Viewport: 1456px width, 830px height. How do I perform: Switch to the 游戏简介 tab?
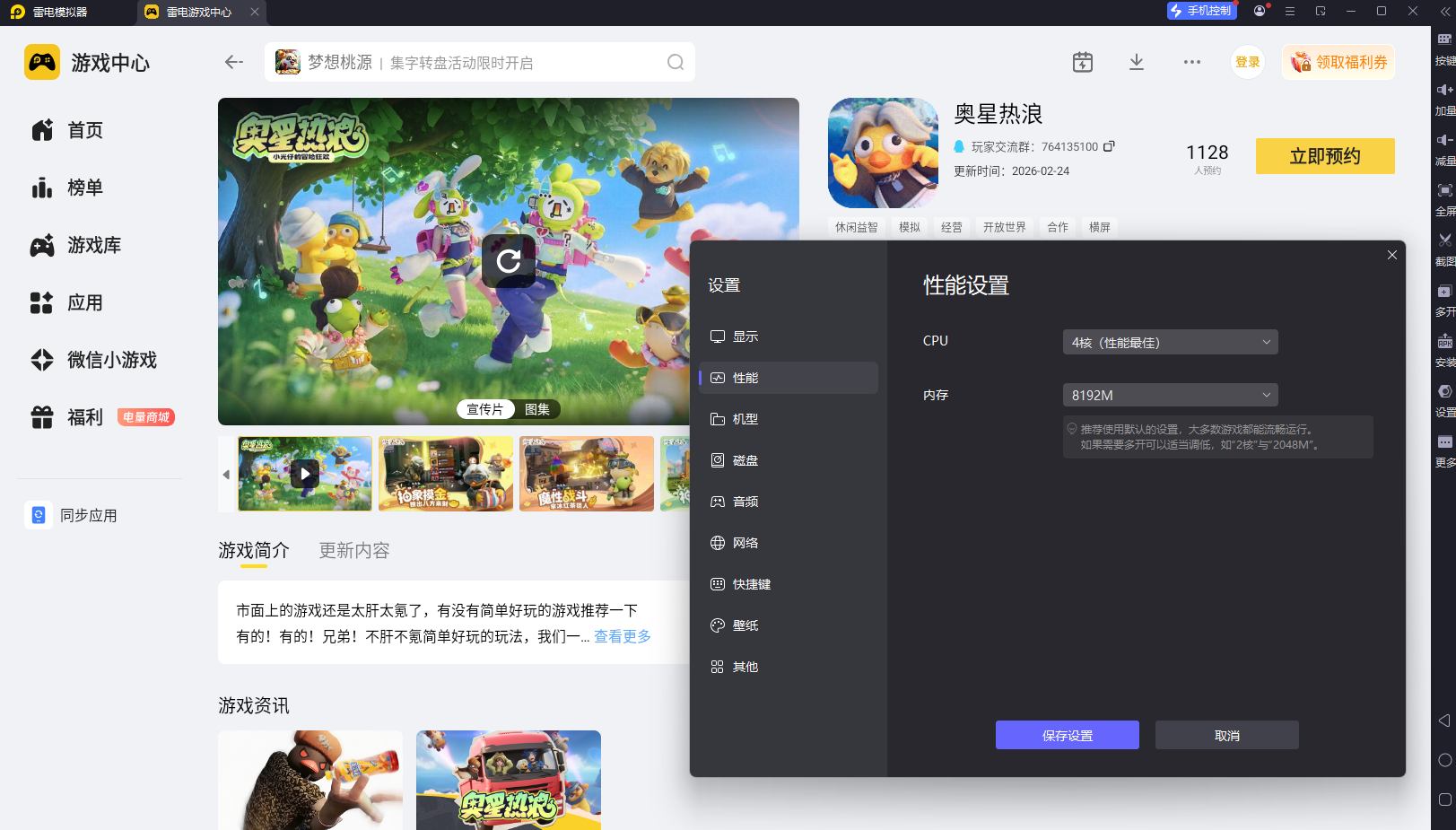pyautogui.click(x=254, y=550)
